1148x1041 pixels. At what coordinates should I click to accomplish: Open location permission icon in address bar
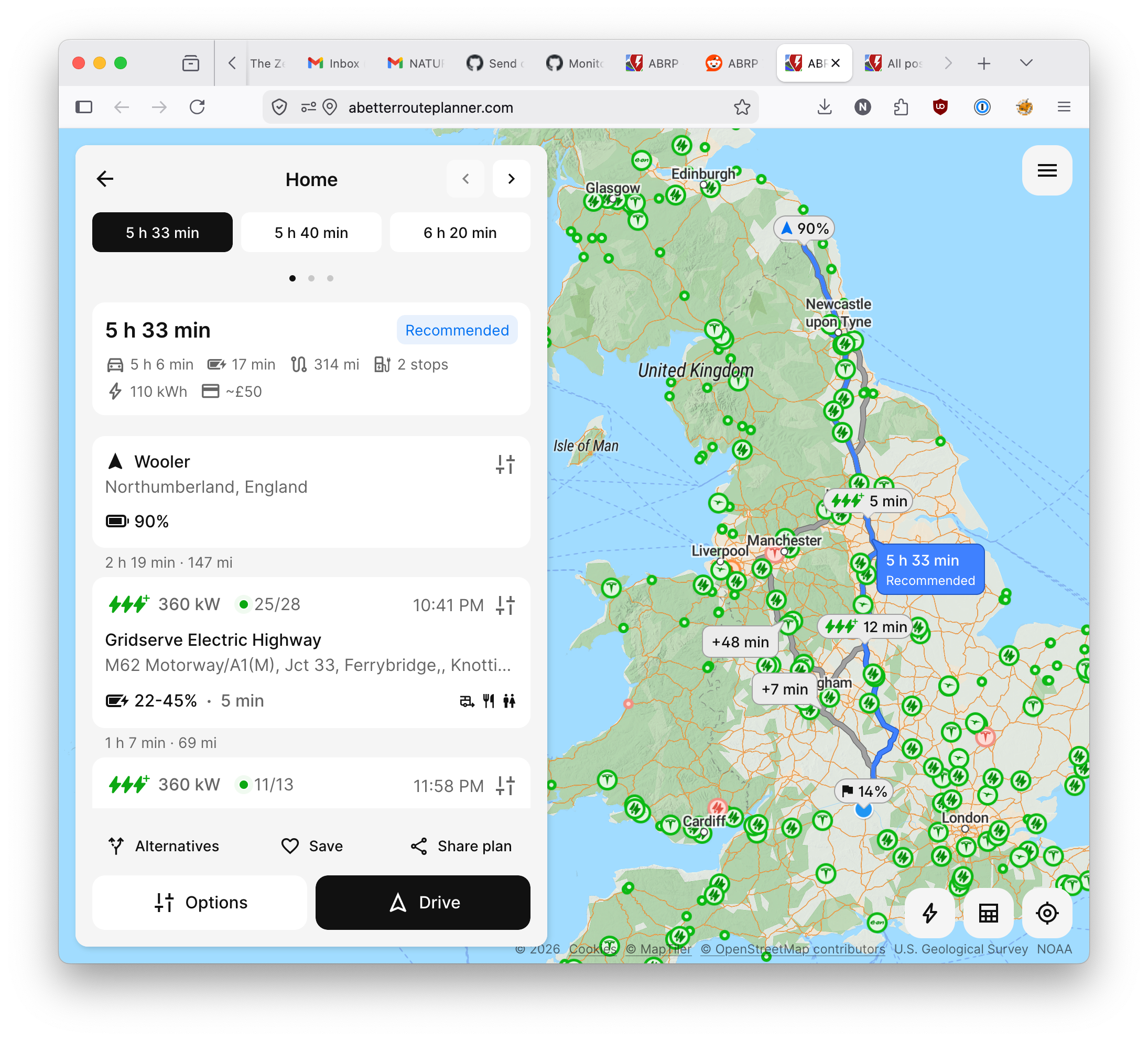point(330,107)
